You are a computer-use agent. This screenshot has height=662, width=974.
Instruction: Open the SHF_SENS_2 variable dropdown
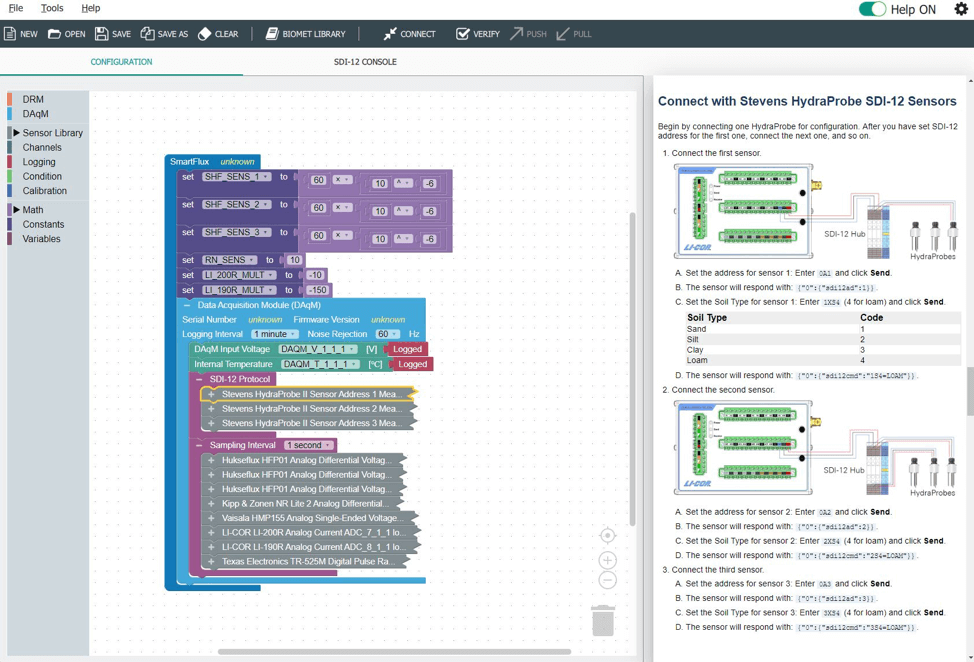point(237,204)
